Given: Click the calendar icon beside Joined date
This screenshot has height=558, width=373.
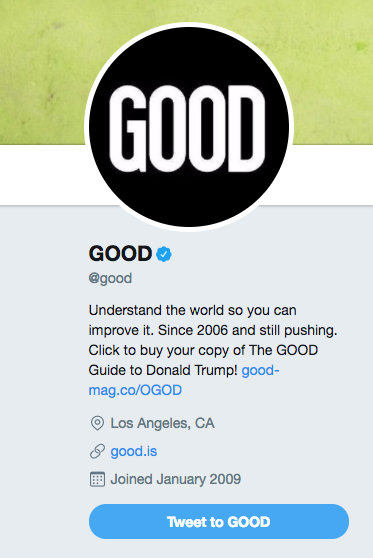Looking at the screenshot, I should 97,479.
